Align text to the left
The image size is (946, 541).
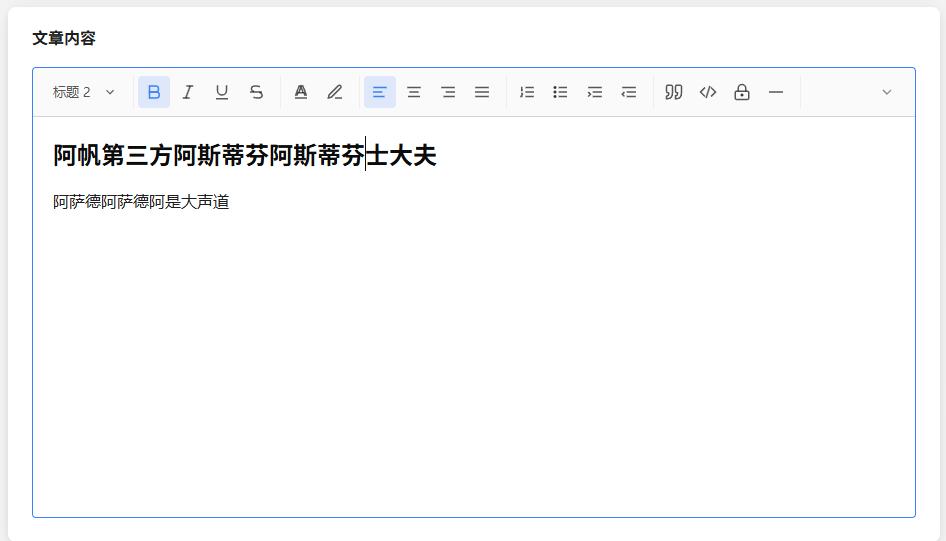tap(380, 92)
